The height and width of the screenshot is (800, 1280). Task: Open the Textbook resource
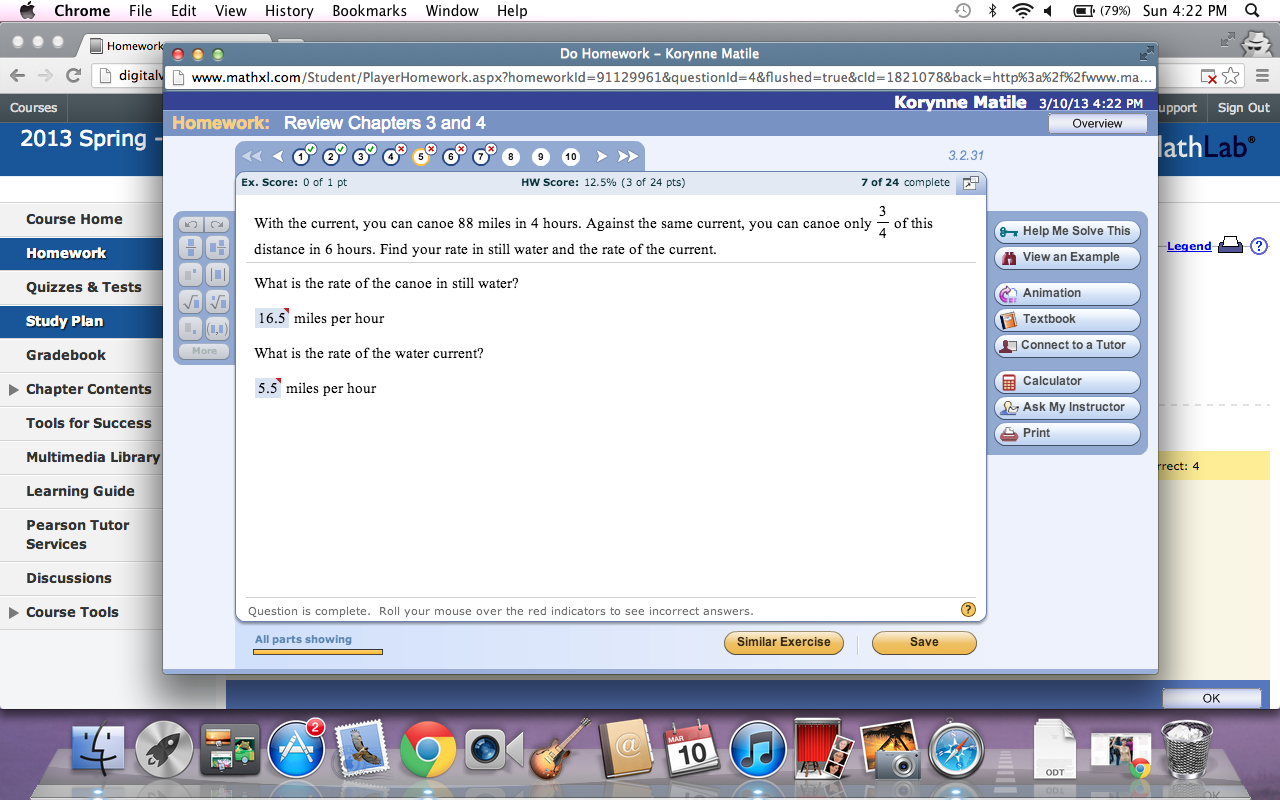click(x=1067, y=319)
